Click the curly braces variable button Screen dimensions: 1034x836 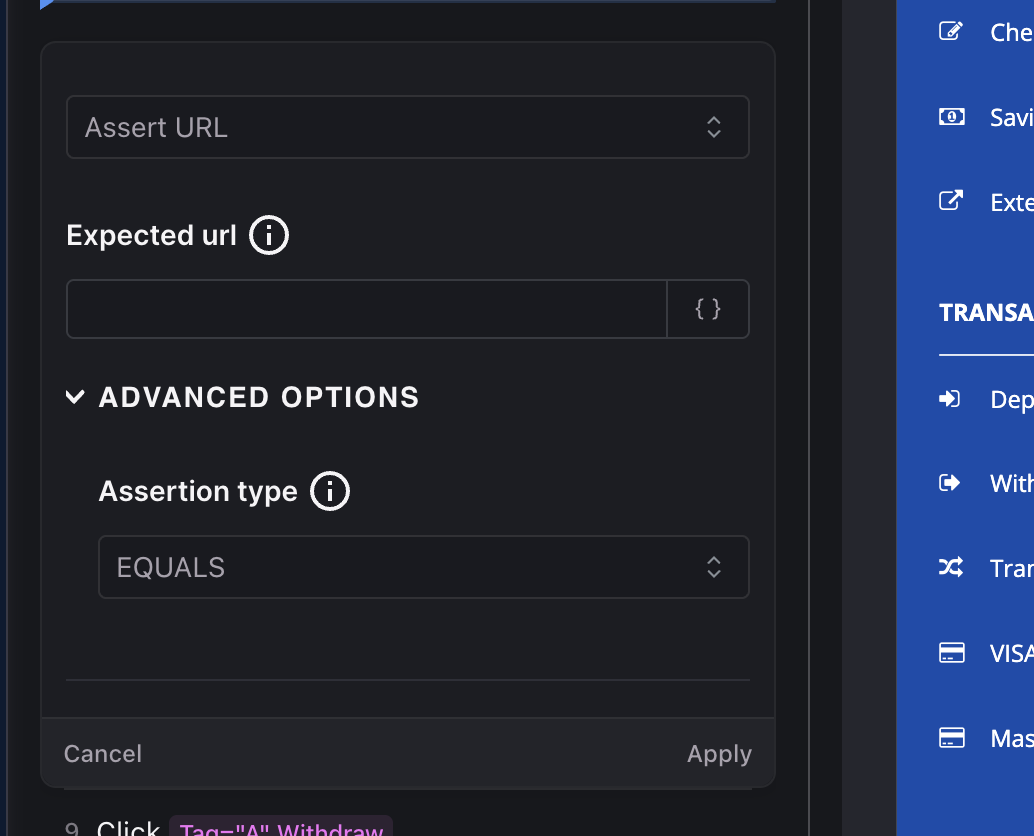pyautogui.click(x=708, y=309)
